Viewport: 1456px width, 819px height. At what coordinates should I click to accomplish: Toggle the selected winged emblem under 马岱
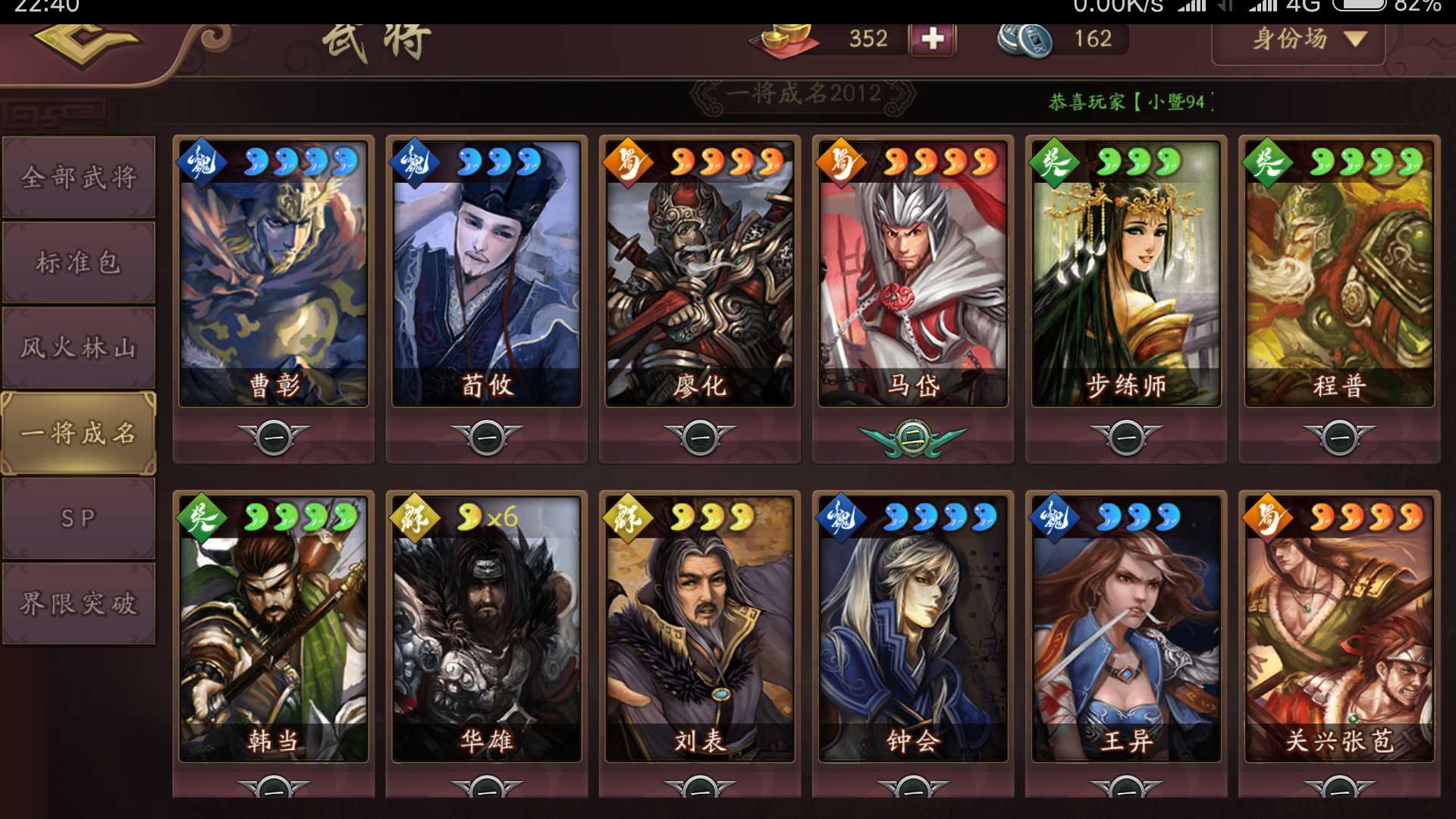(913, 438)
